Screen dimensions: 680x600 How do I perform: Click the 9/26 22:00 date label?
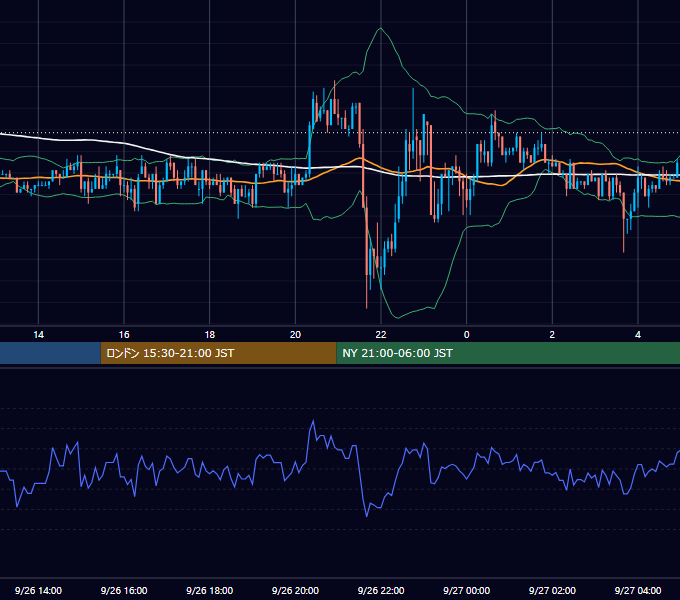[381, 590]
